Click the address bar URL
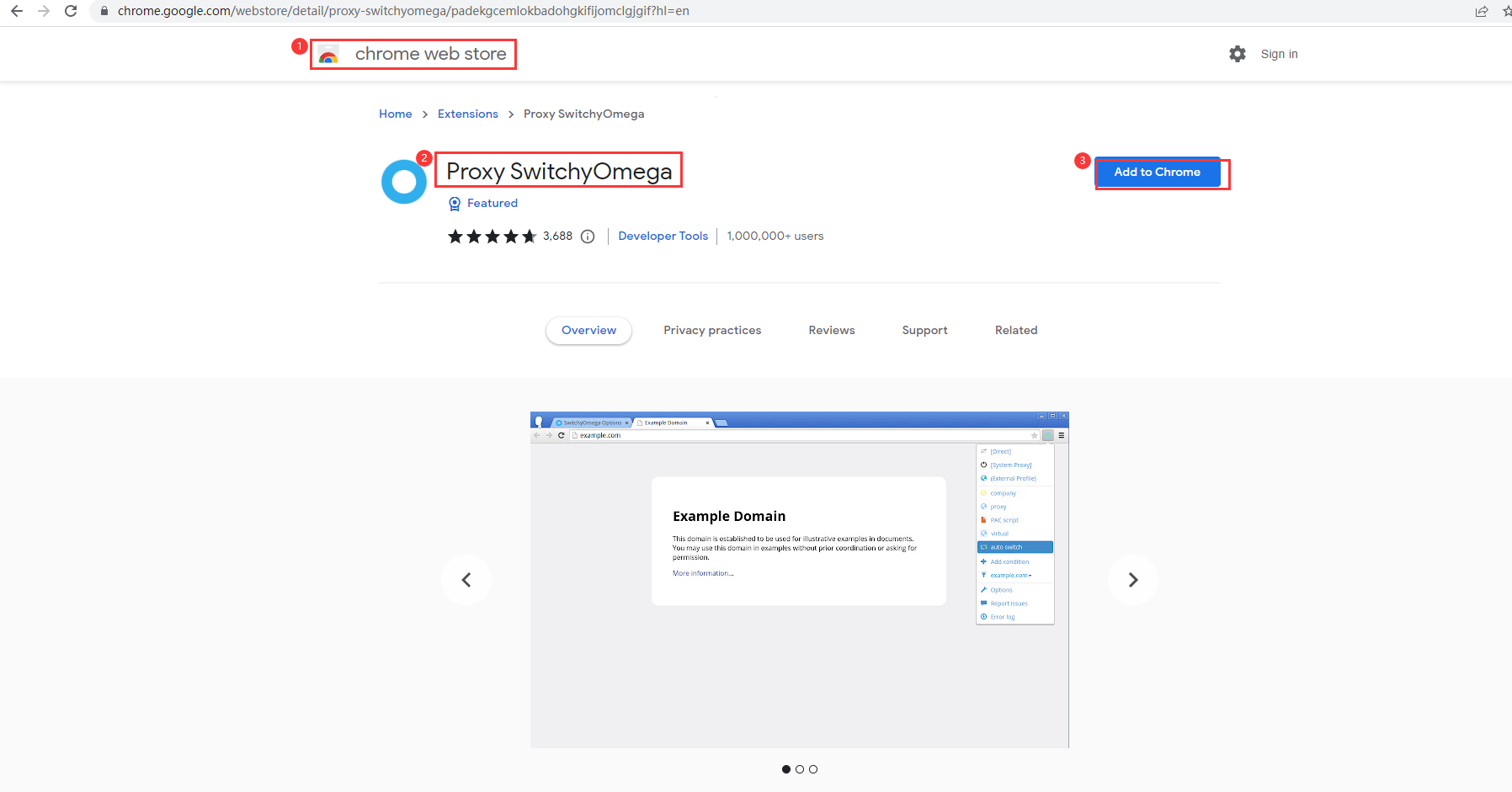Viewport: 1512px width, 792px height. coord(403,11)
